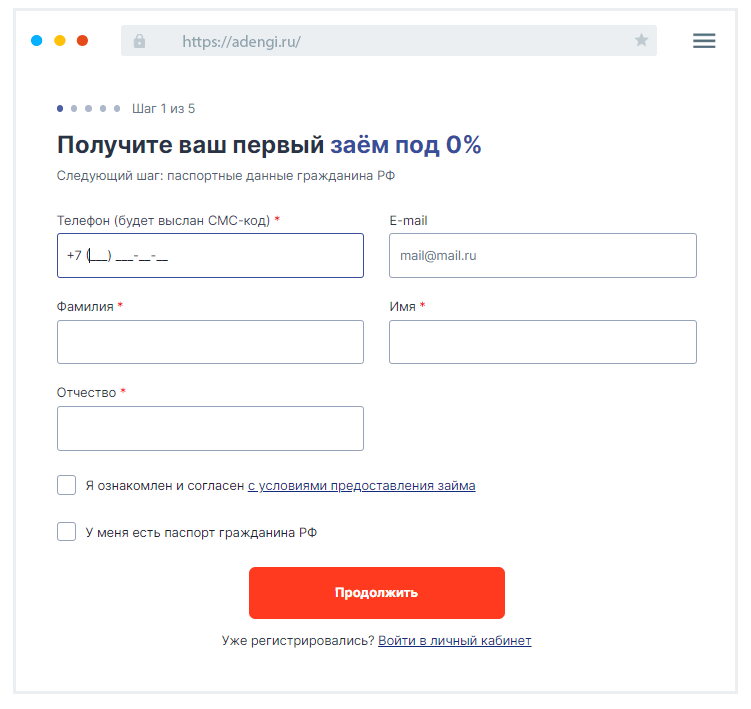Click the bookmark star icon
The image size is (751, 709).
641,41
